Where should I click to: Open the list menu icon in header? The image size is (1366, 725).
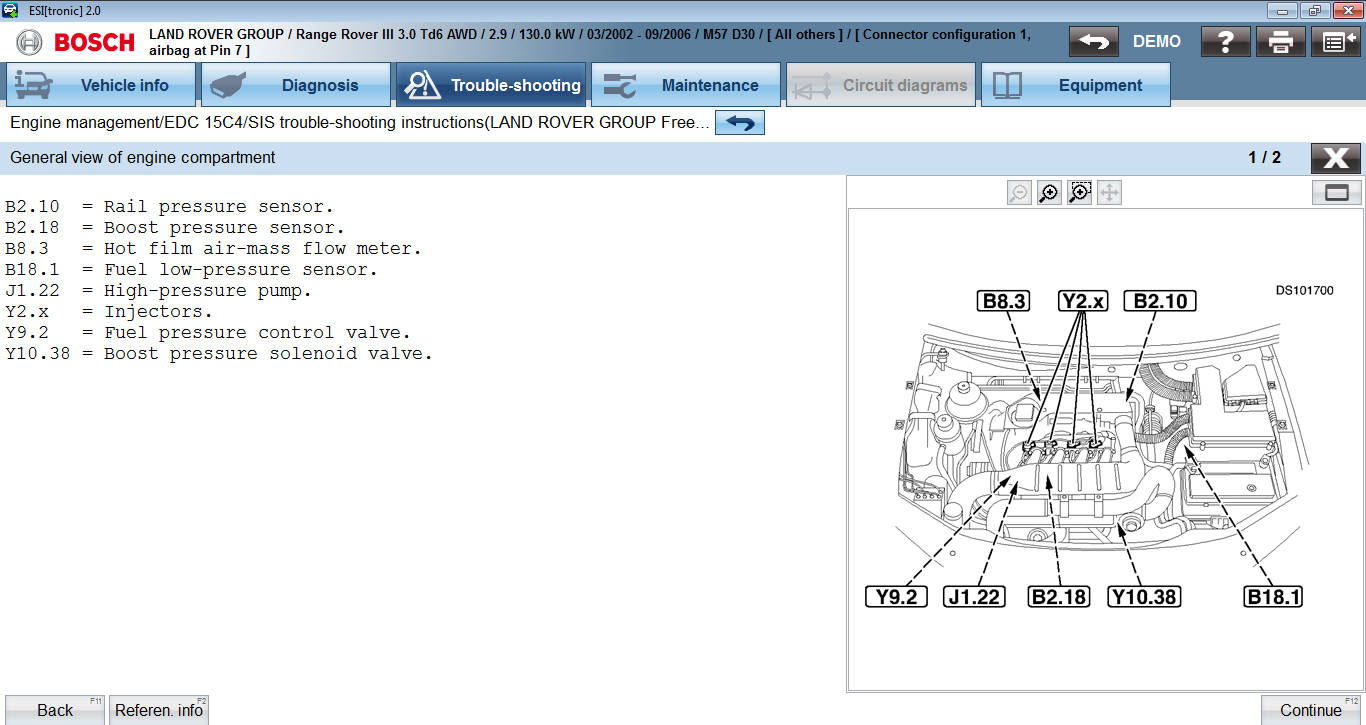(x=1335, y=42)
